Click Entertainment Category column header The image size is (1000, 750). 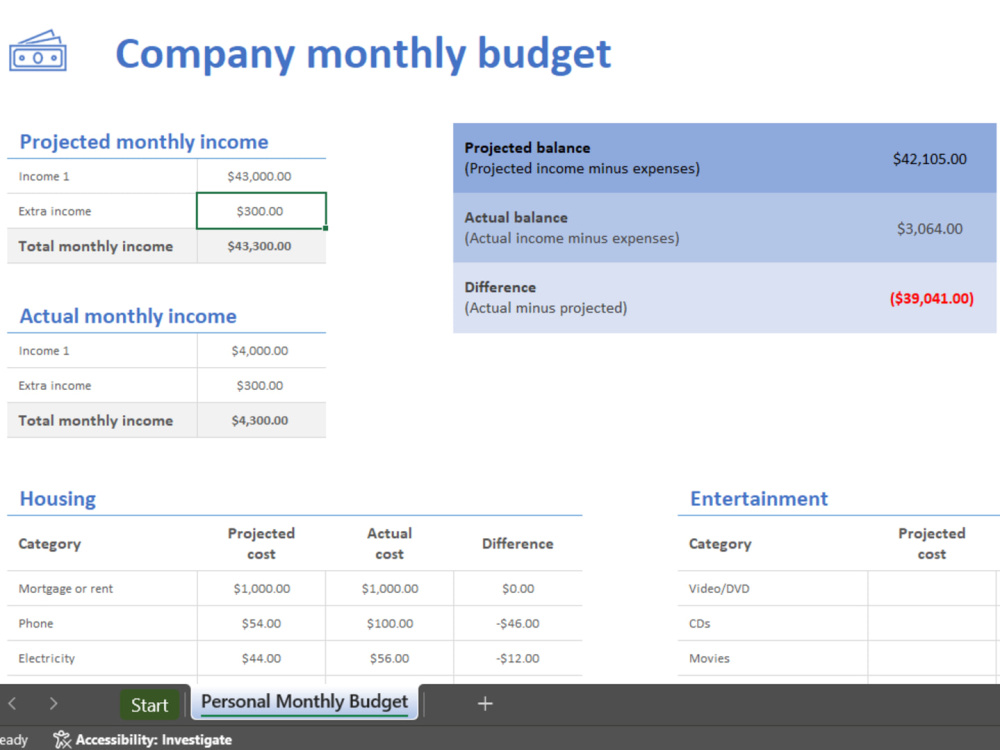pos(720,543)
